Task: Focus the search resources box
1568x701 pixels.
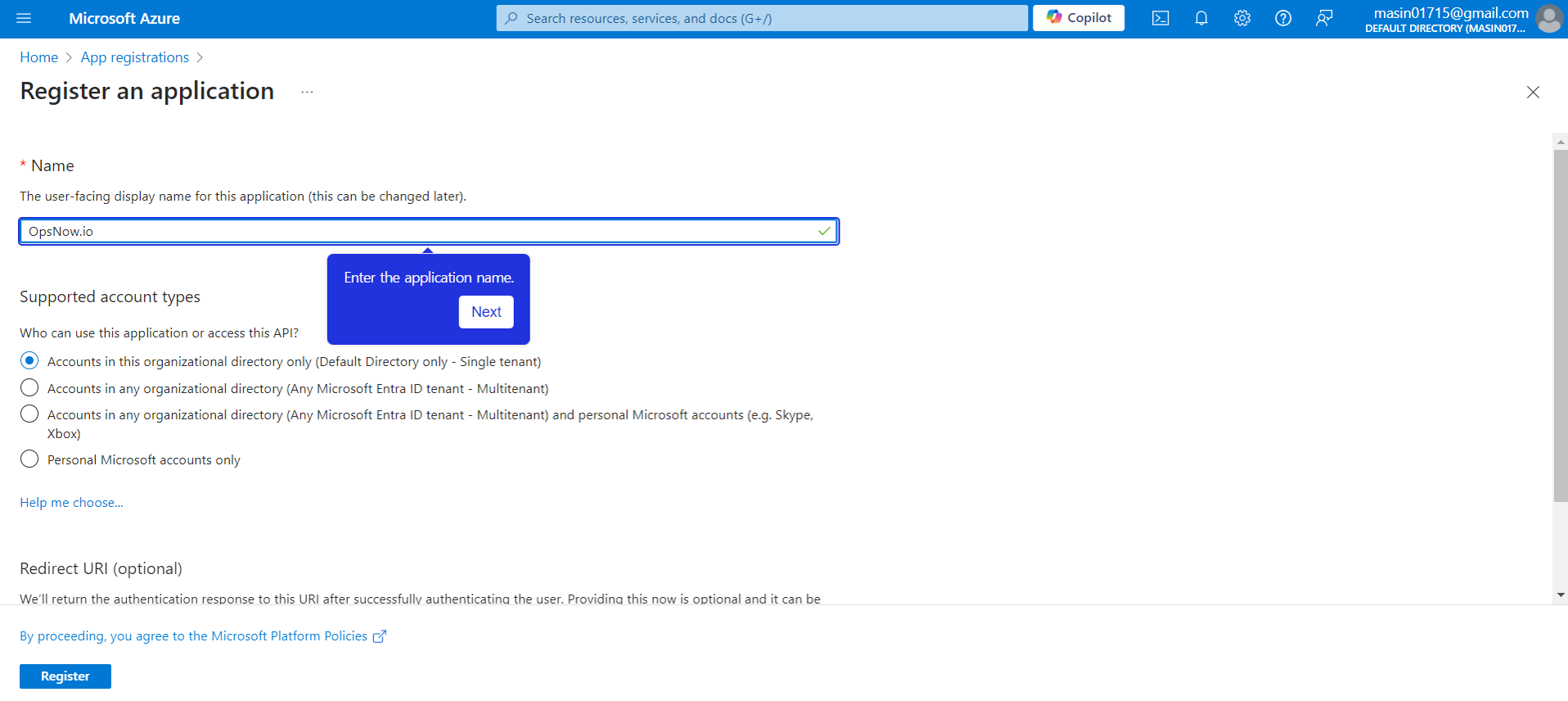Action: pos(762,18)
